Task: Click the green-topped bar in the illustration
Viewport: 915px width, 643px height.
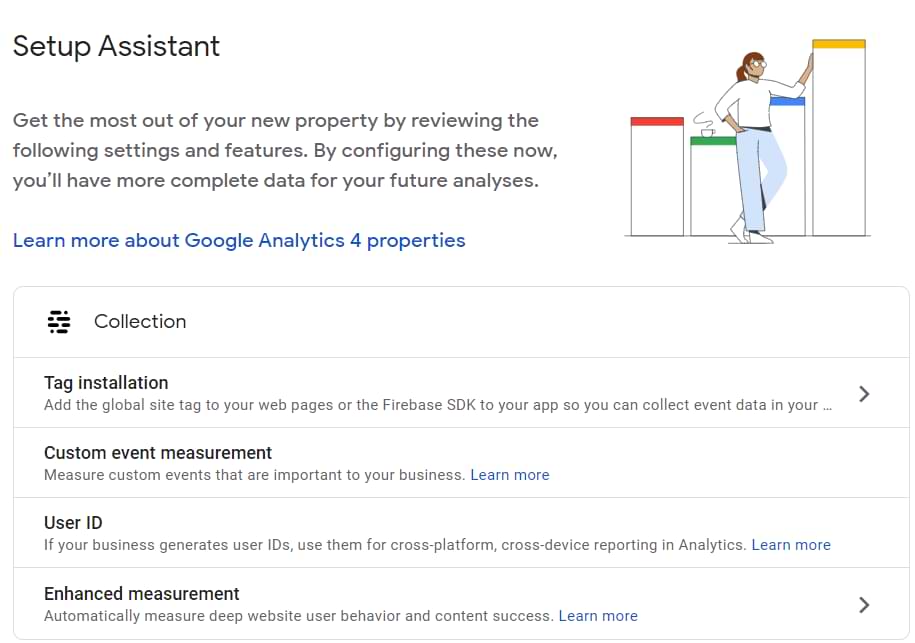Action: (x=712, y=188)
